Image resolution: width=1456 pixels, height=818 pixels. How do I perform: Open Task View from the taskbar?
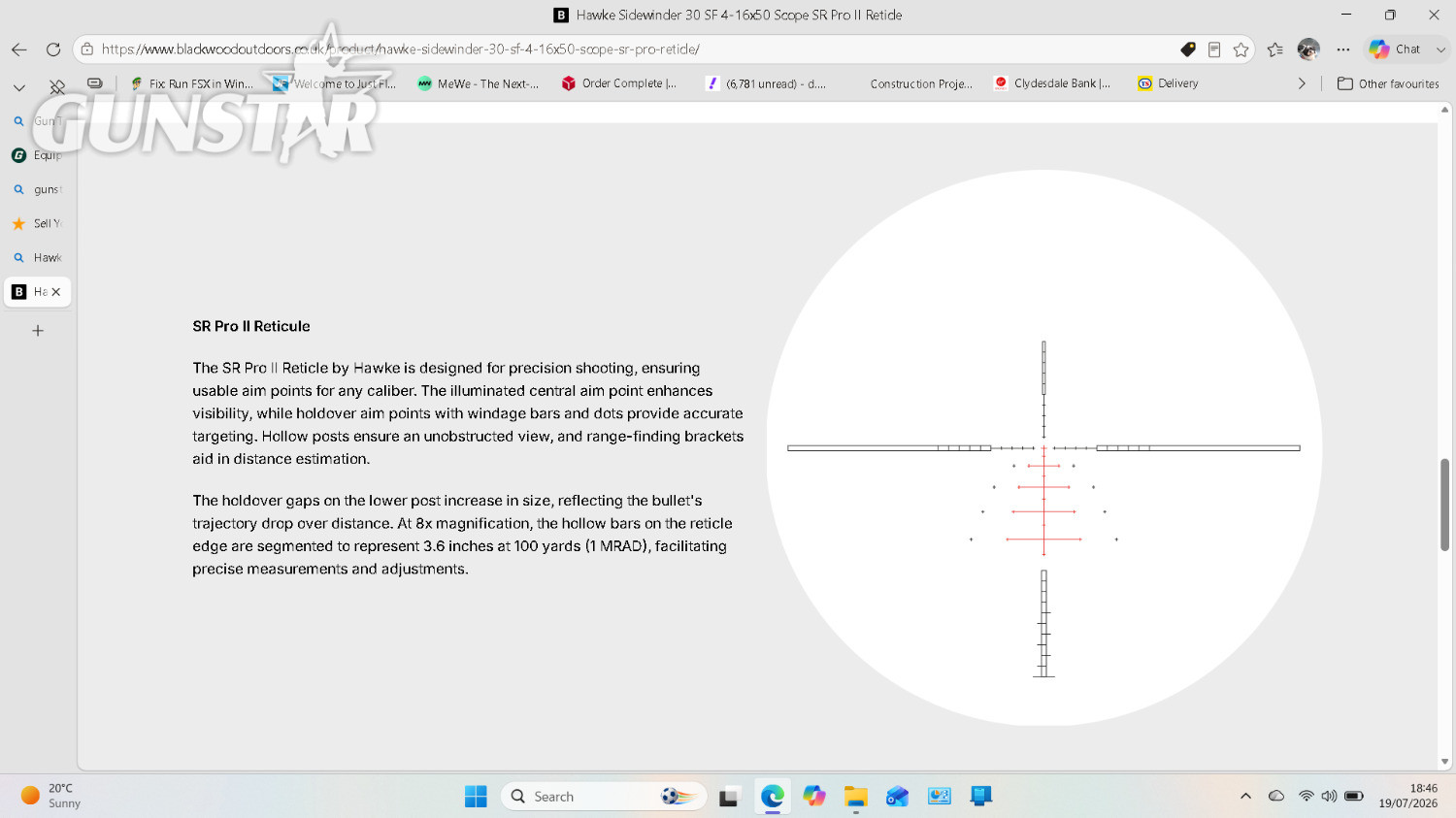[729, 797]
